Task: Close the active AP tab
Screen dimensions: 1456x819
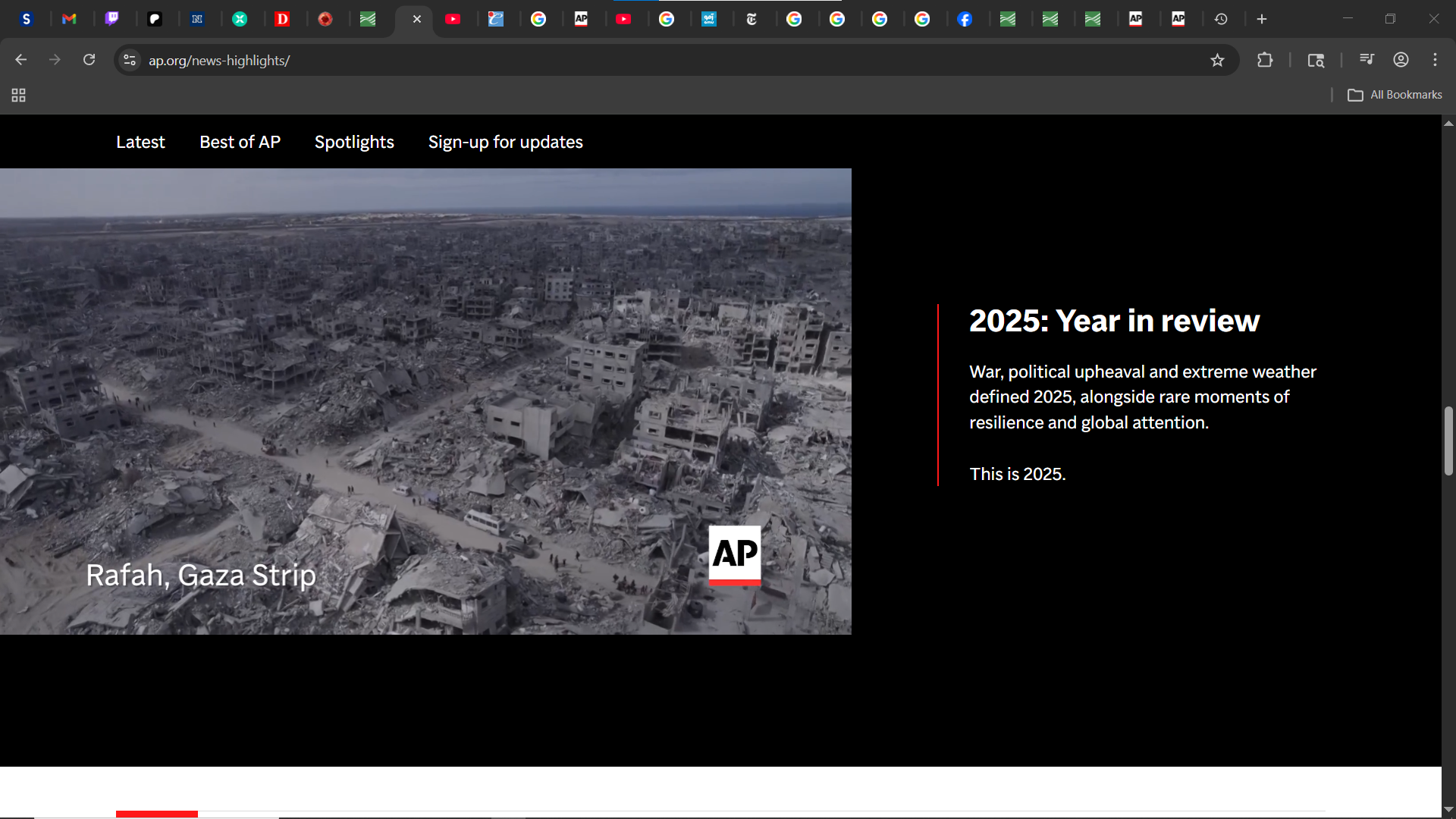Action: 416,19
